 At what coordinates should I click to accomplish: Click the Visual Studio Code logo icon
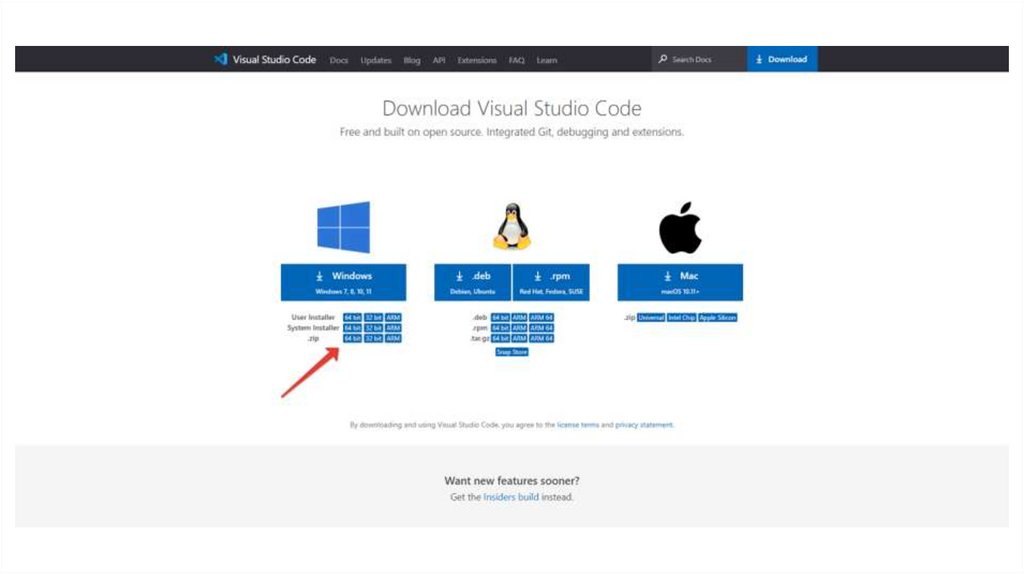coord(221,59)
